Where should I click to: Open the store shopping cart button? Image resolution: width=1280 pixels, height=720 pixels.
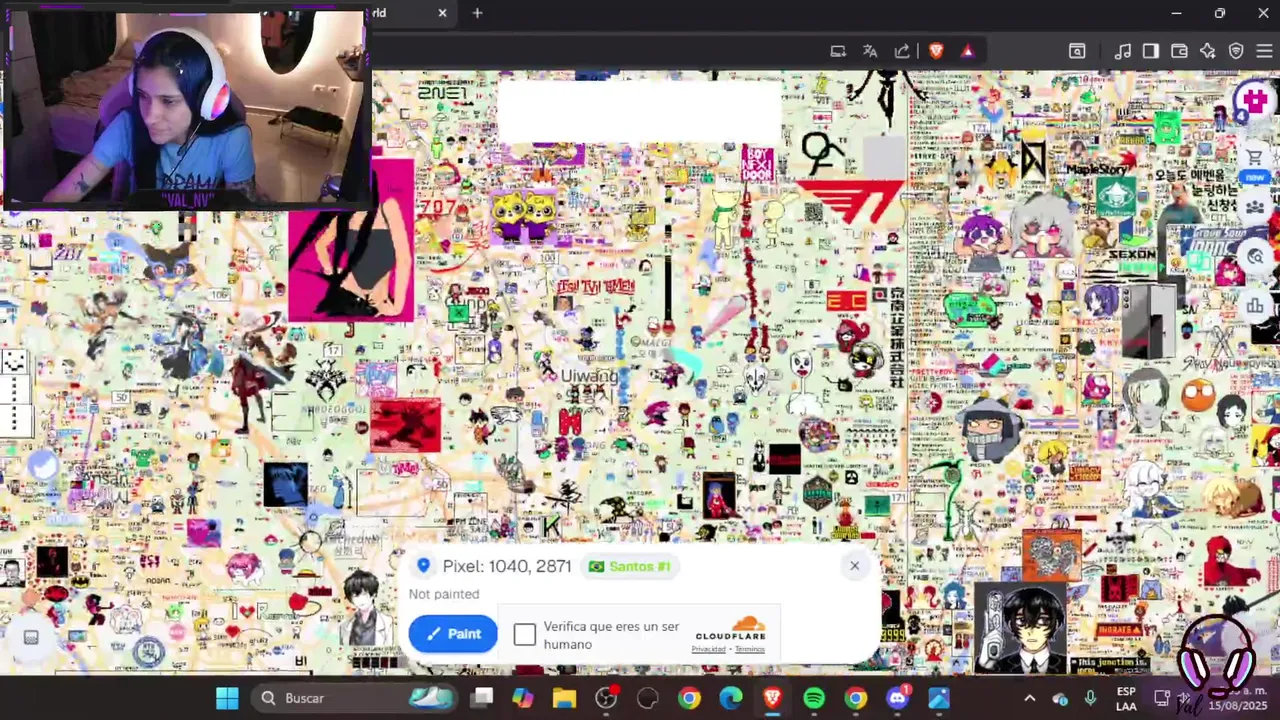pyautogui.click(x=1254, y=157)
